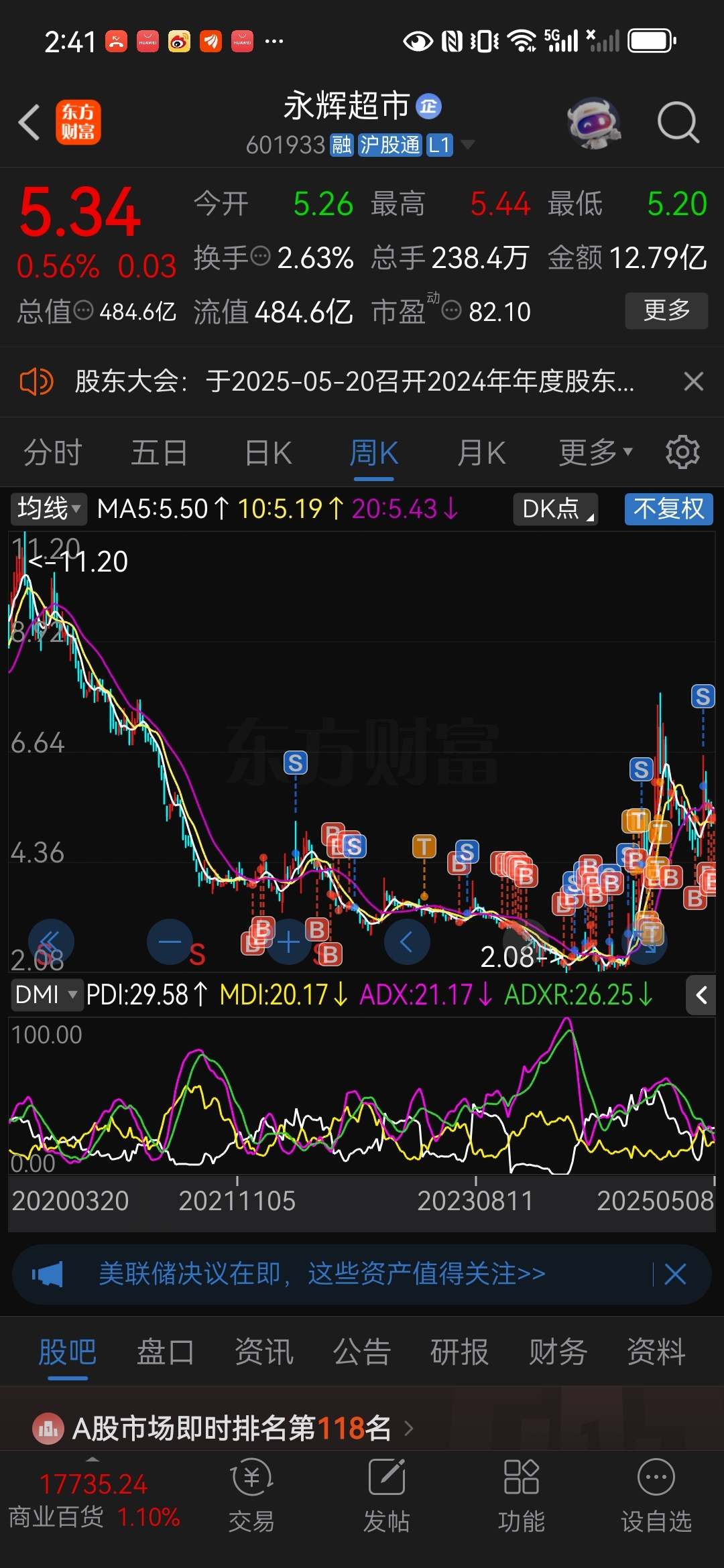Screen dimensions: 724x1568
Task: Tap the 换手 info smiley icon
Action: 260,255
